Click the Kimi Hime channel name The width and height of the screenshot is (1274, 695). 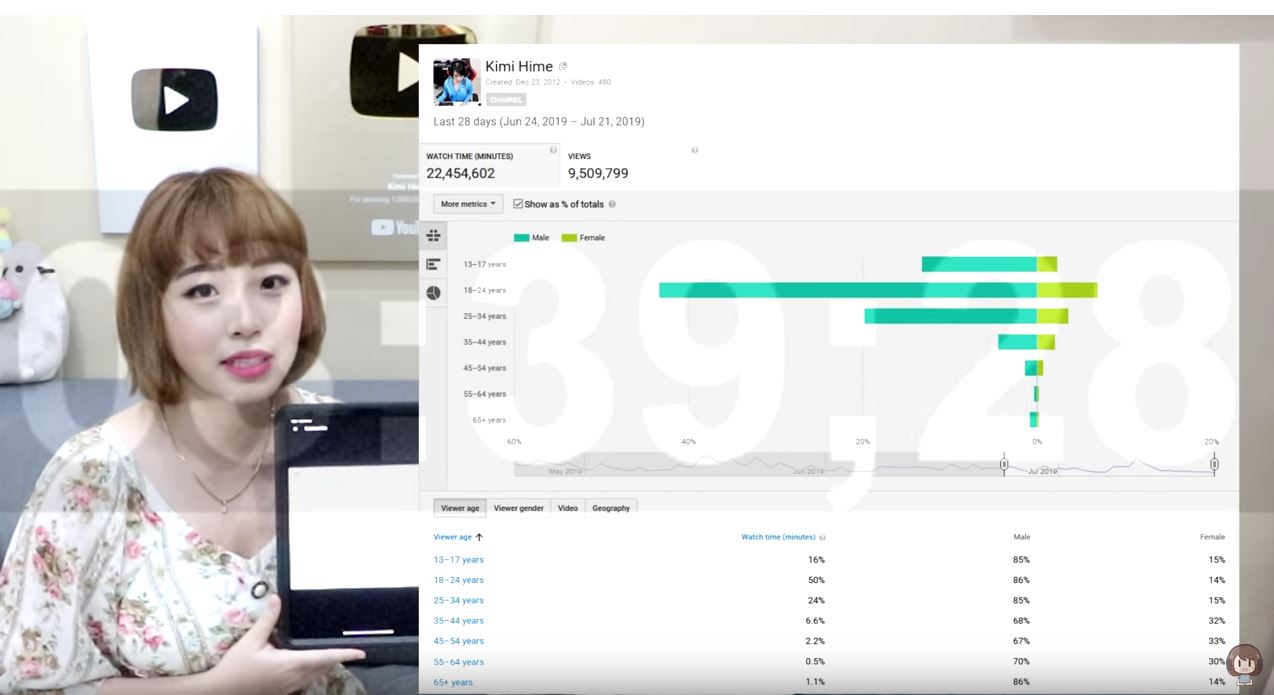519,66
